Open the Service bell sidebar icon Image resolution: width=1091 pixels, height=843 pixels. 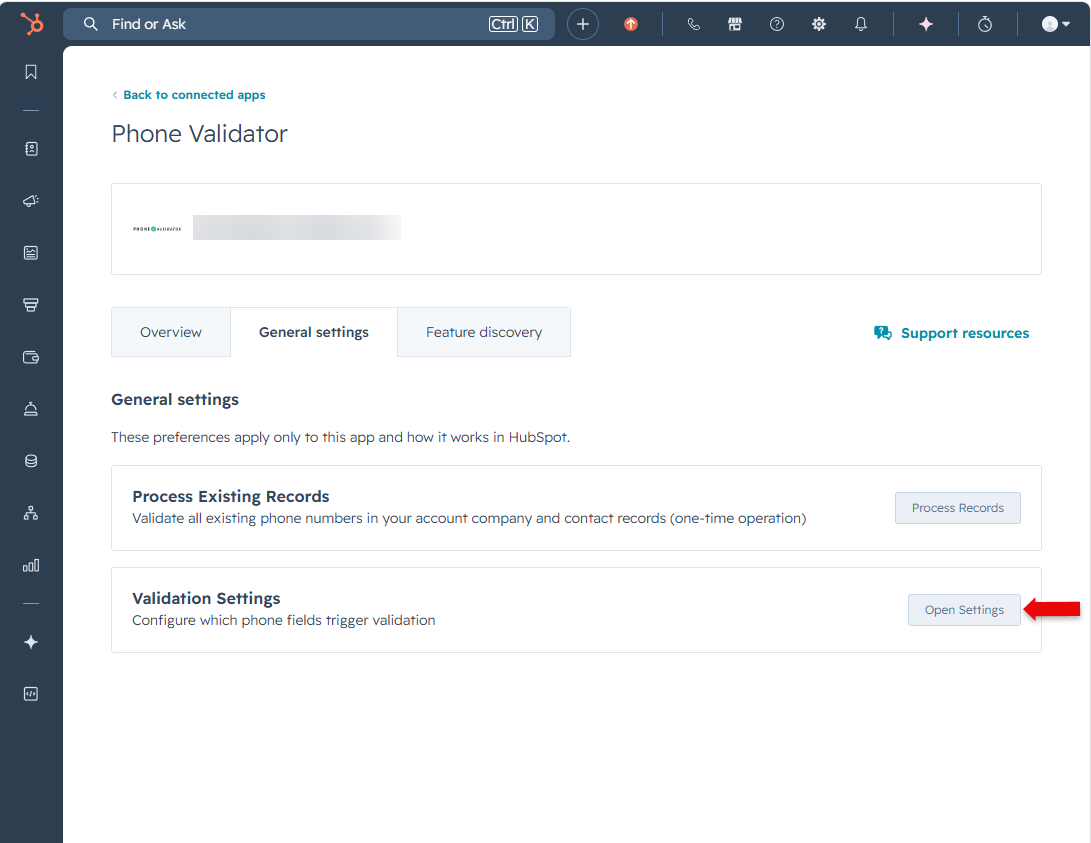click(31, 409)
